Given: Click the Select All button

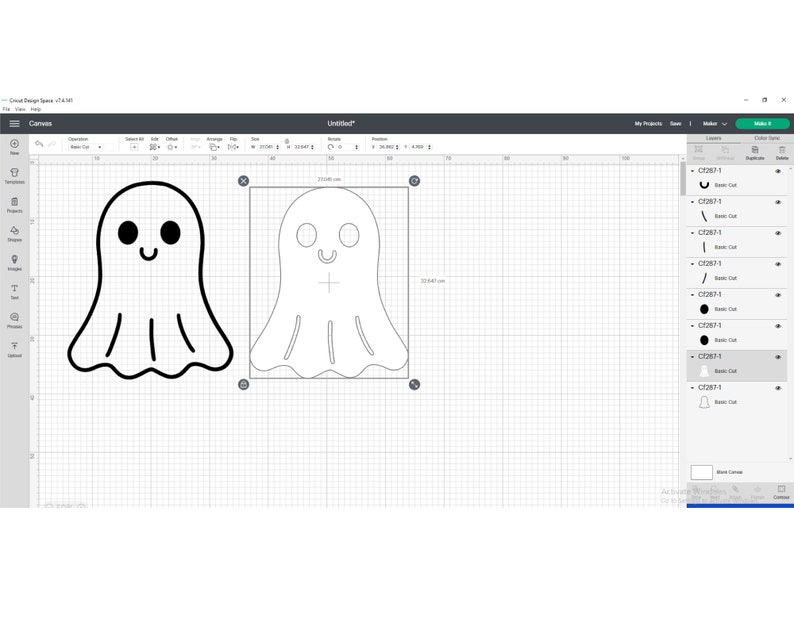Looking at the screenshot, I should (x=134, y=147).
